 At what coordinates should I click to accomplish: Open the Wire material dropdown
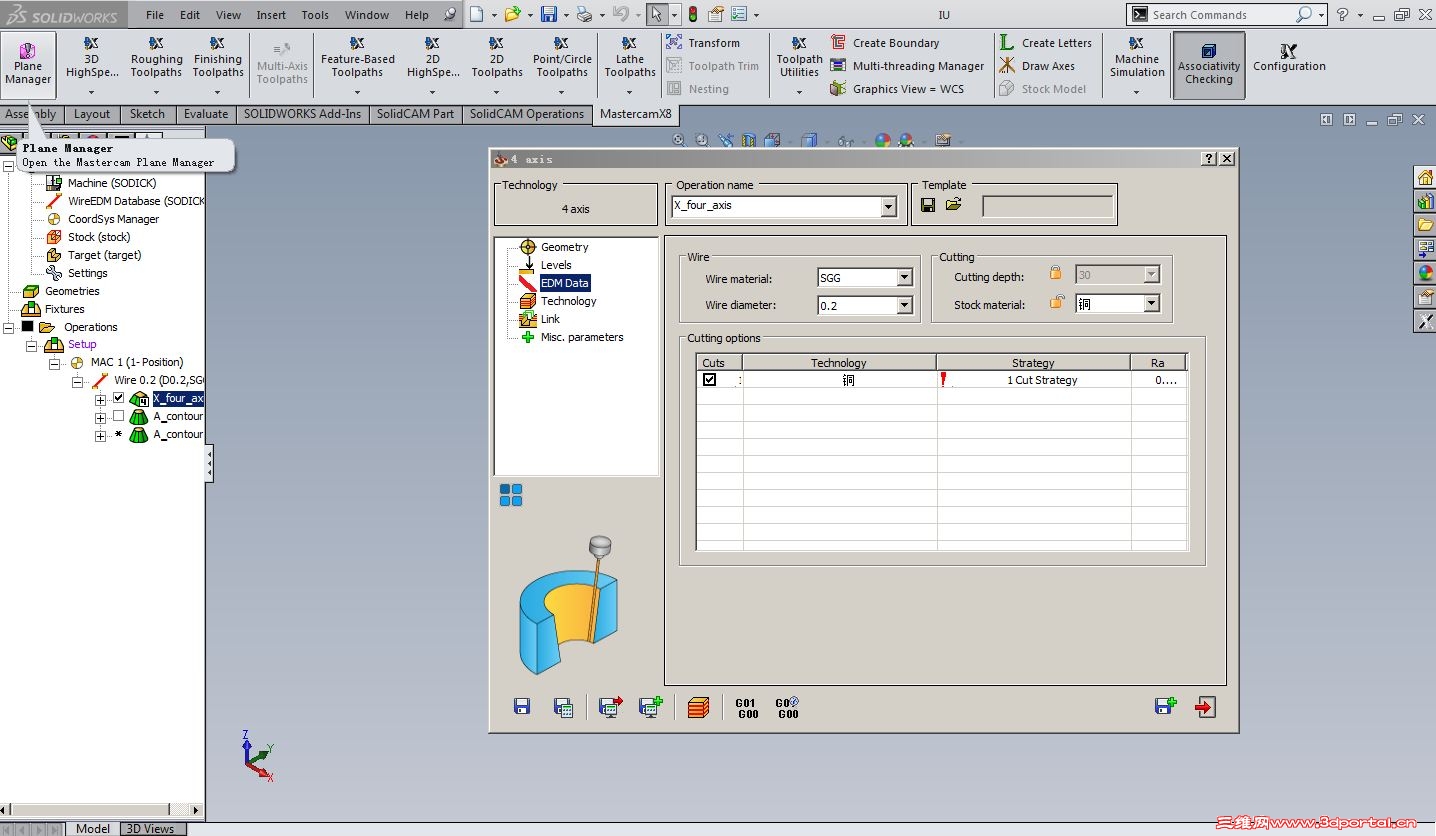[x=904, y=278]
